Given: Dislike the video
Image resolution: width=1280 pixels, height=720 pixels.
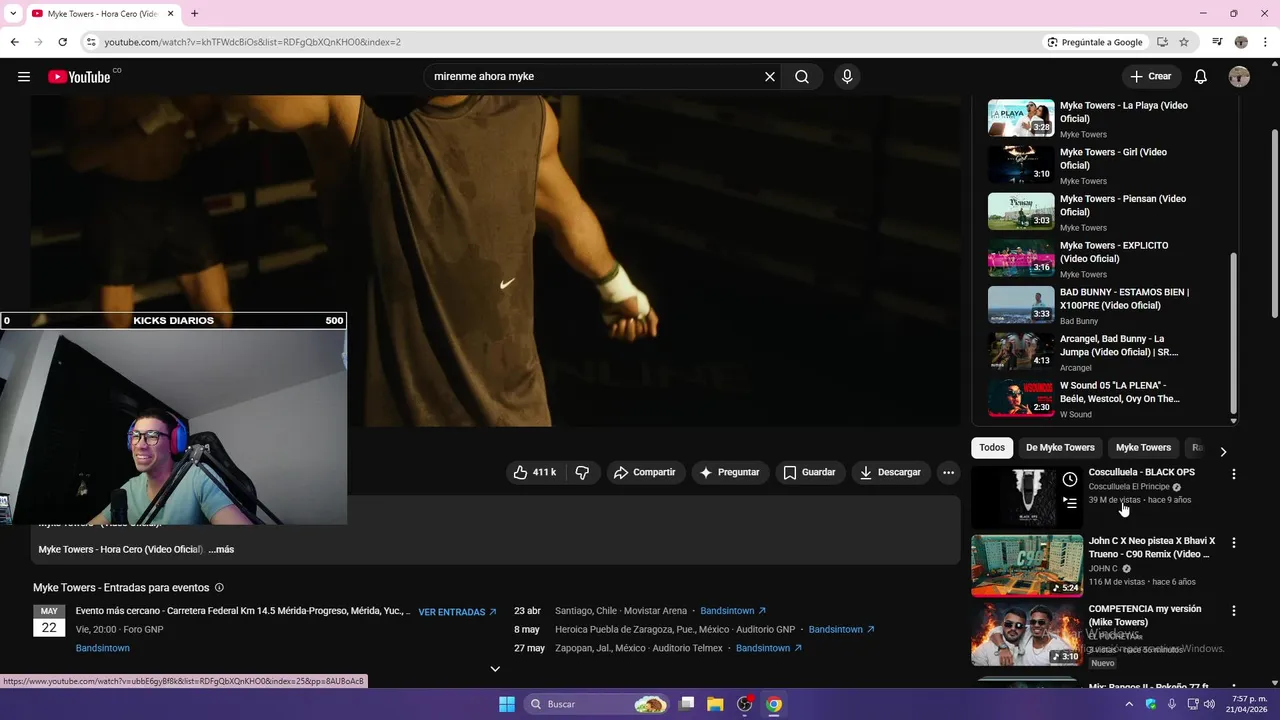Looking at the screenshot, I should coord(582,472).
